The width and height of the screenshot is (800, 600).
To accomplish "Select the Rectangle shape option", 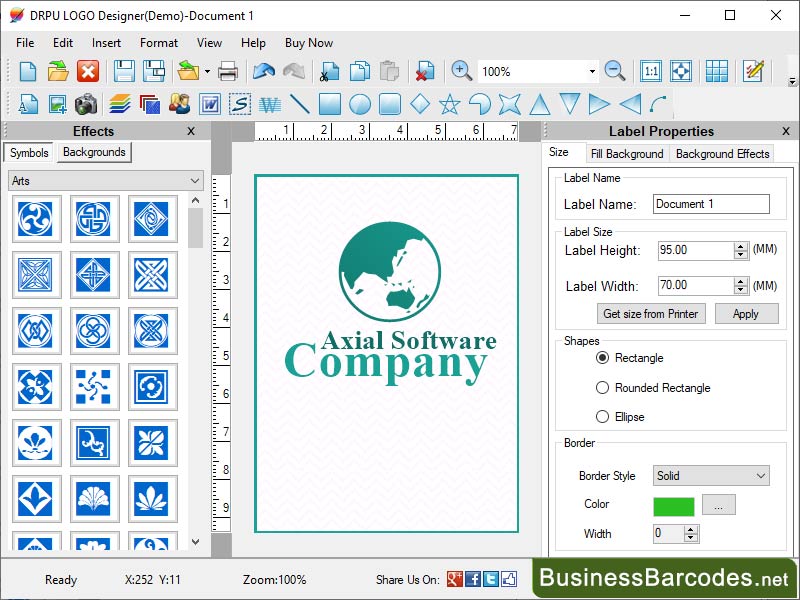I will click(x=603, y=358).
